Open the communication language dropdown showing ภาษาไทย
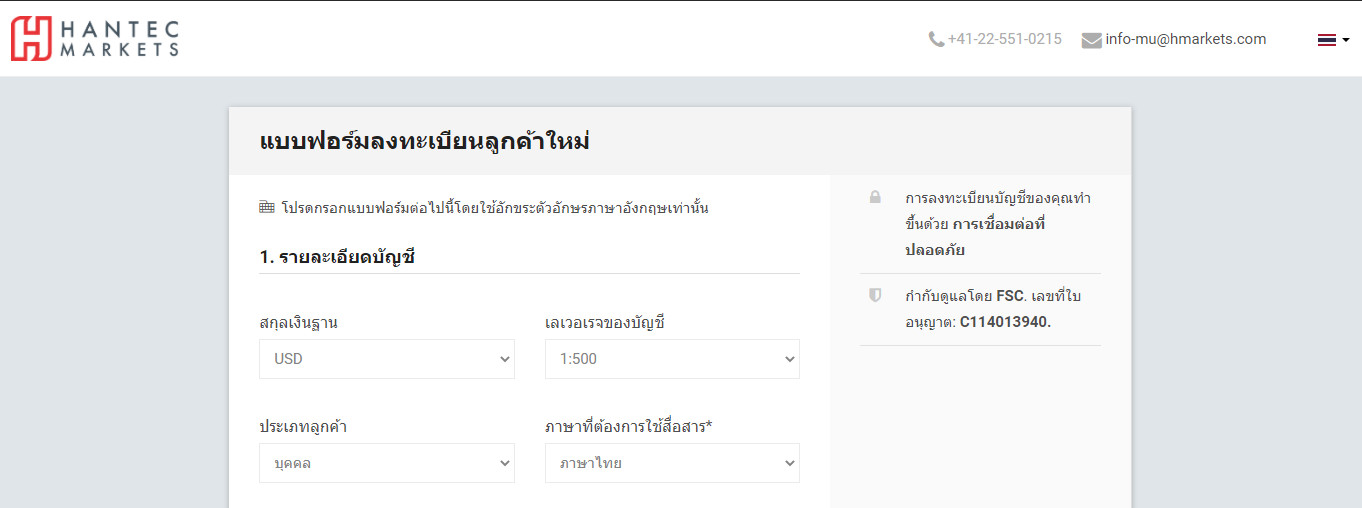Viewport: 1362px width, 508px height. (x=672, y=463)
